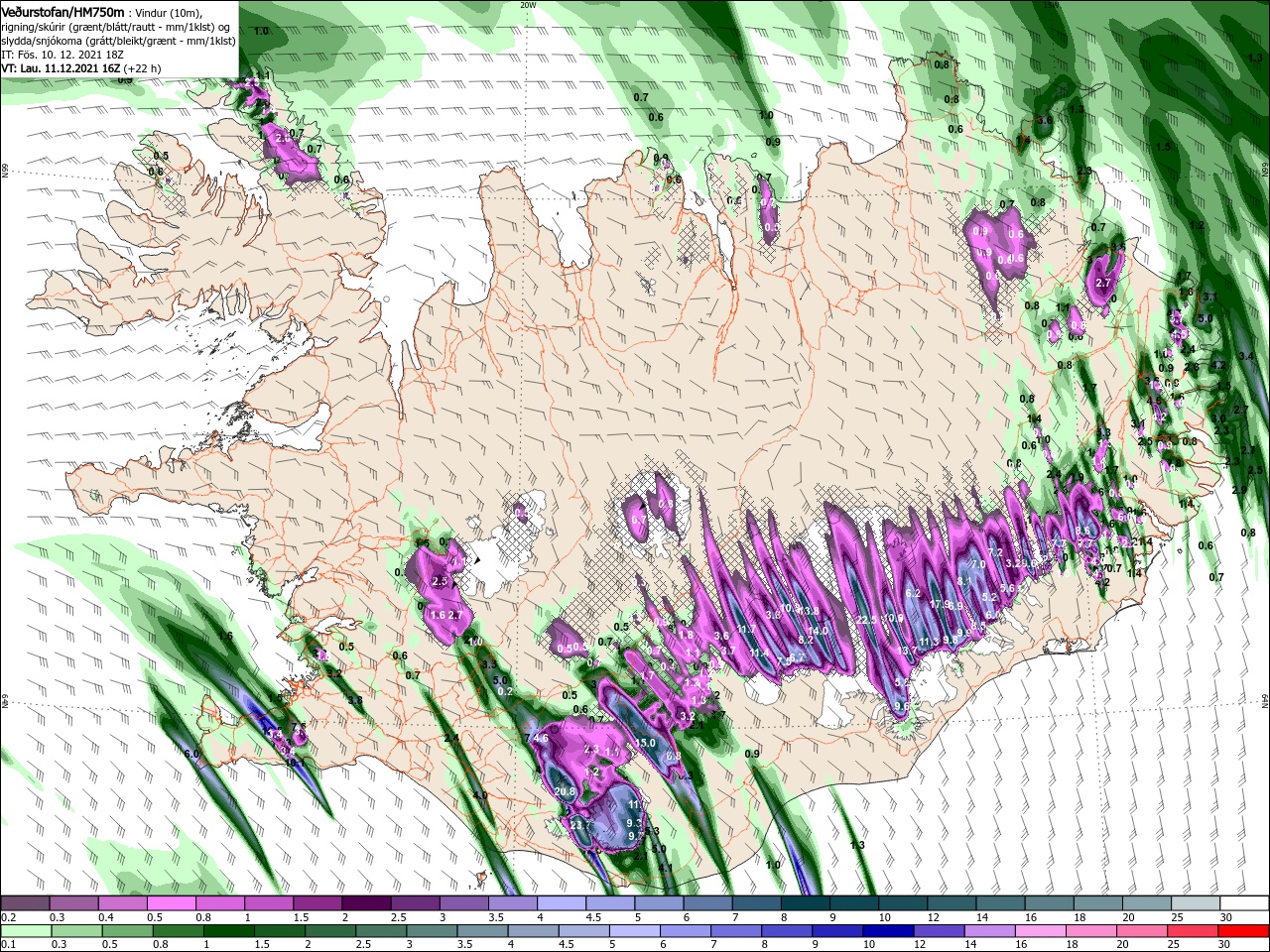The height and width of the screenshot is (952, 1270).
Task: Click the 13.7 precipitation value on the map
Action: (908, 651)
